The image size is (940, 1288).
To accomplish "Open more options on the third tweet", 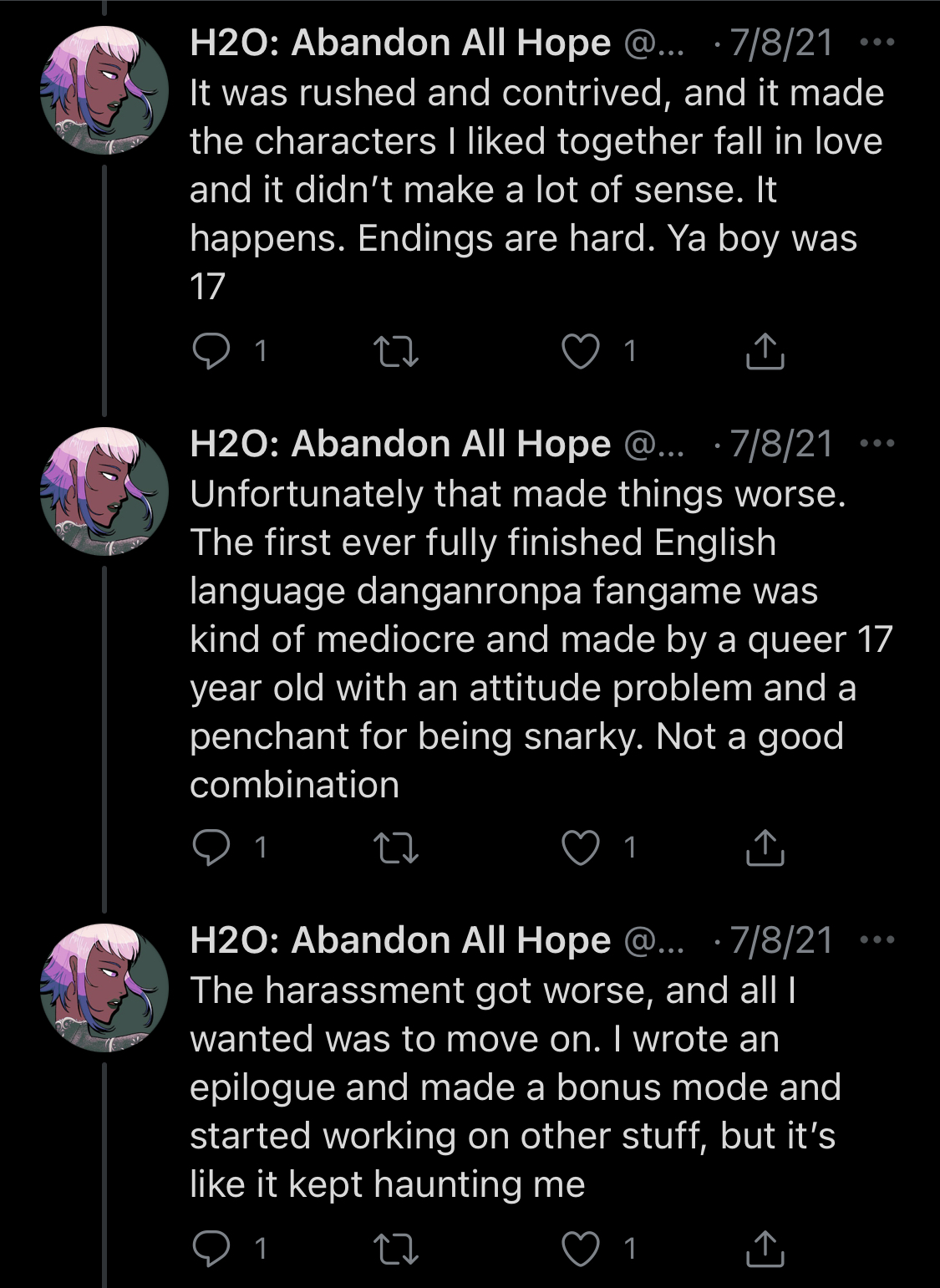I will [x=876, y=939].
